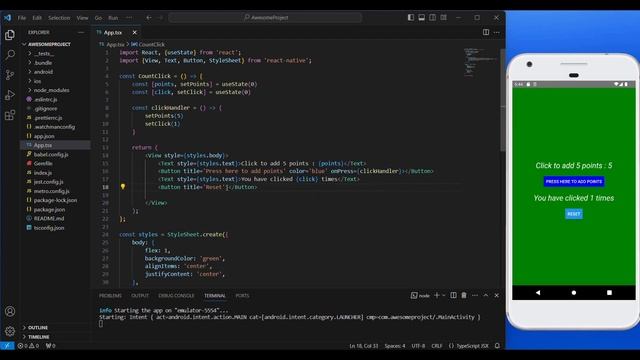Click the AwesomeProject command center search box
Image resolution: width=640 pixels, height=360 pixels.
[265, 18]
